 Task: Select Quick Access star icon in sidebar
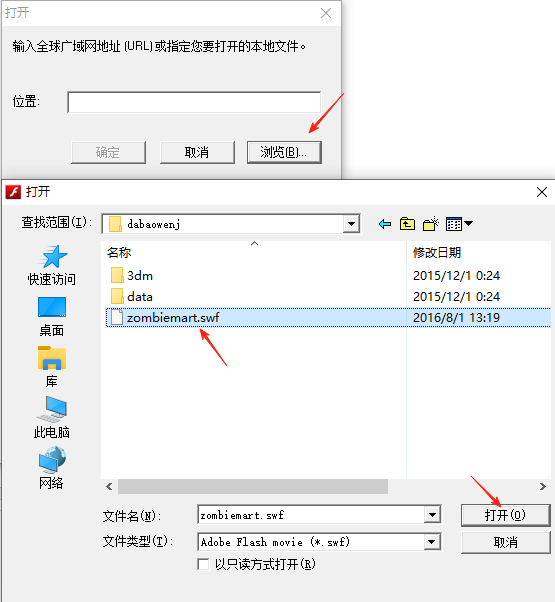click(53, 257)
